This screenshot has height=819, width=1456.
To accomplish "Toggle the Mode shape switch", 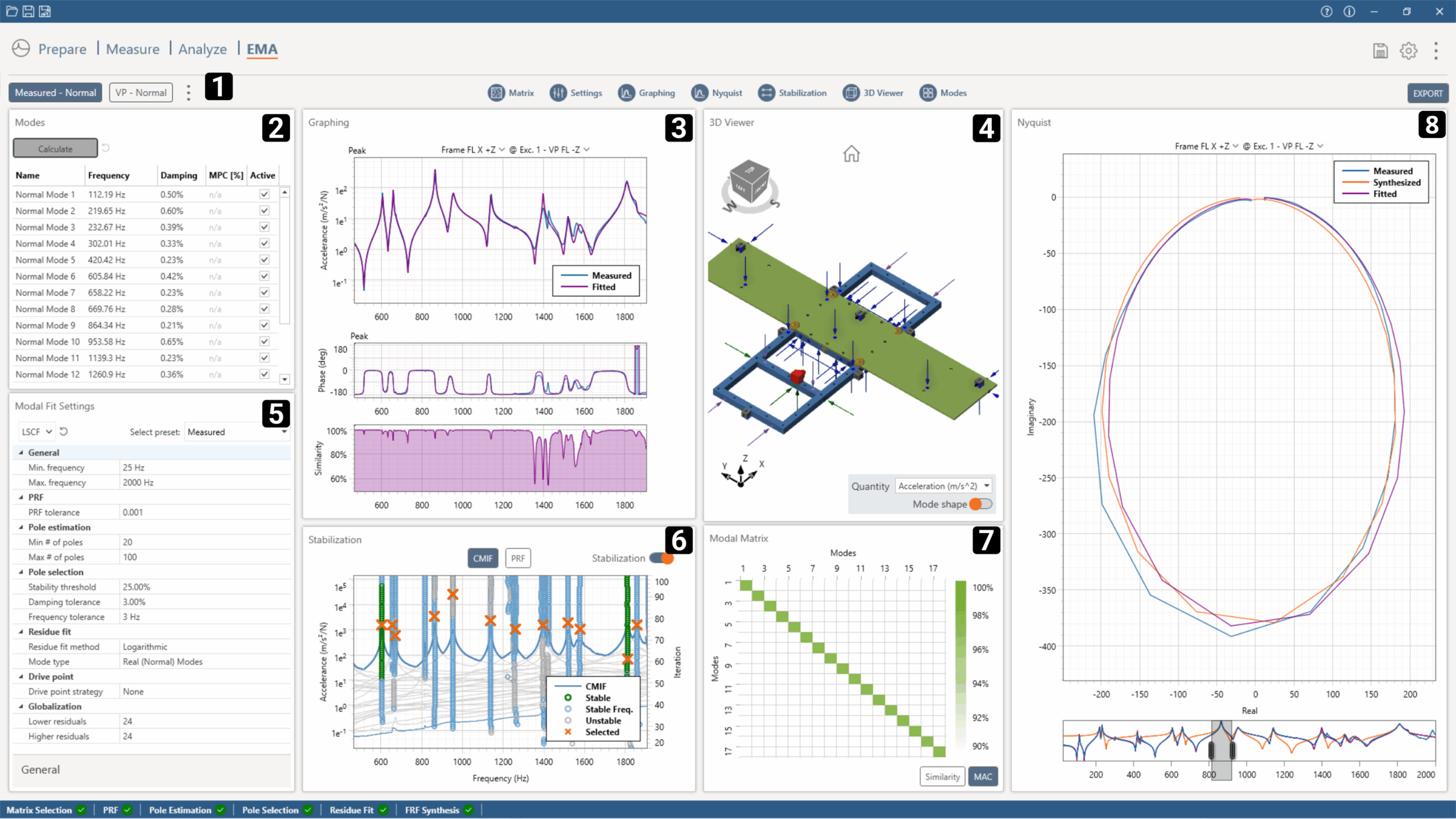I will coord(981,504).
